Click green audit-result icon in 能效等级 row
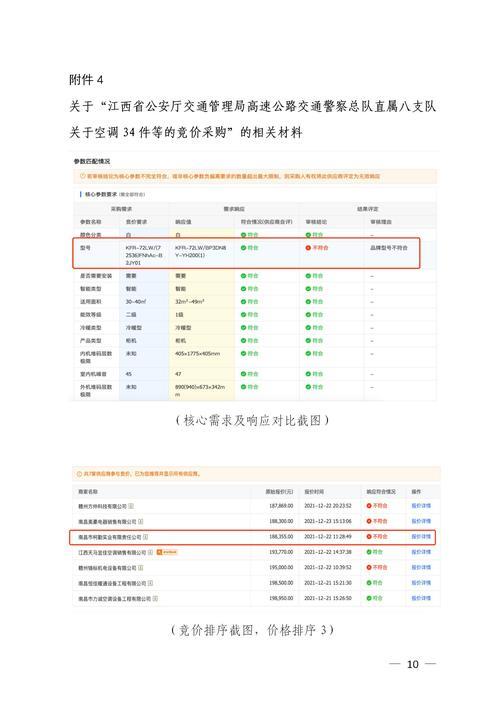Viewport: 500px width, 707px height. pos(308,315)
